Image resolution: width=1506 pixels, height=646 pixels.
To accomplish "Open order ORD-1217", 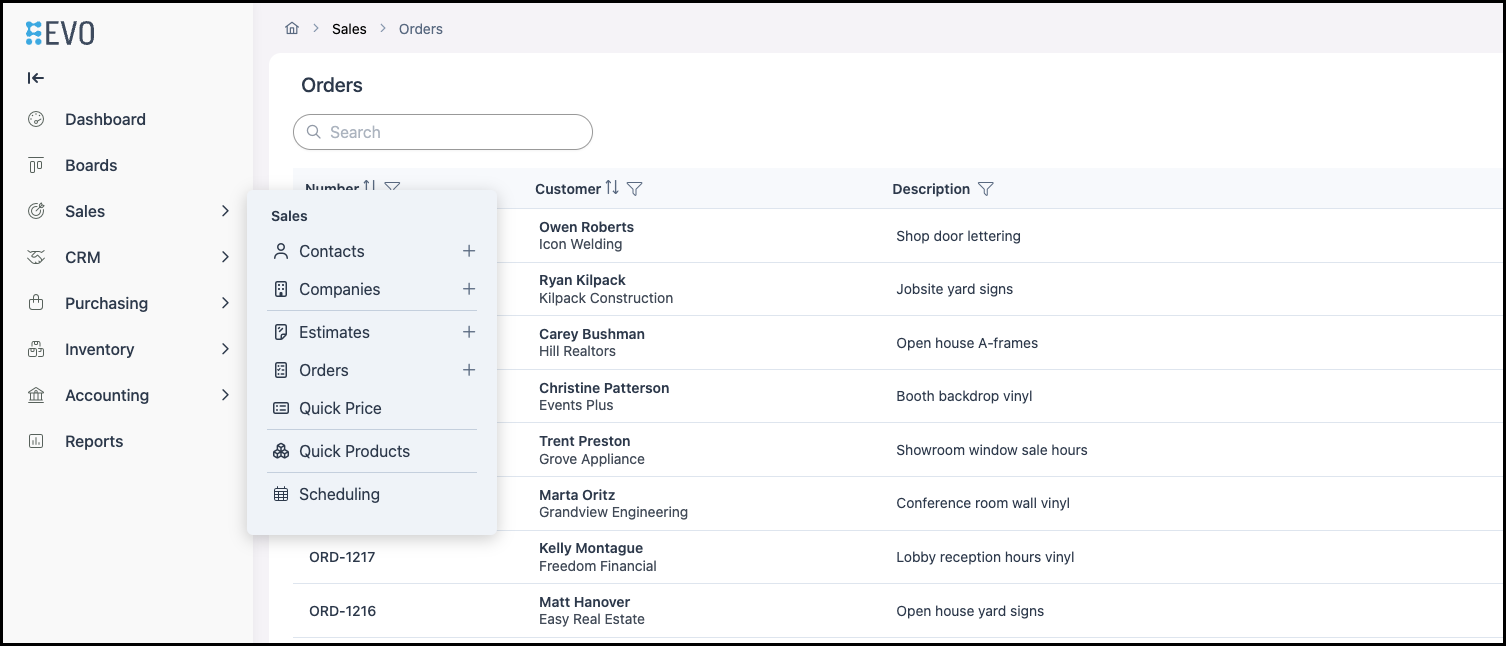I will (x=342, y=557).
